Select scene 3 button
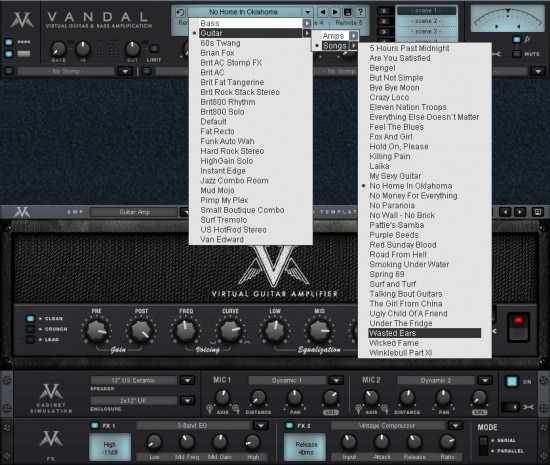The width and height of the screenshot is (550, 465). click(x=426, y=31)
